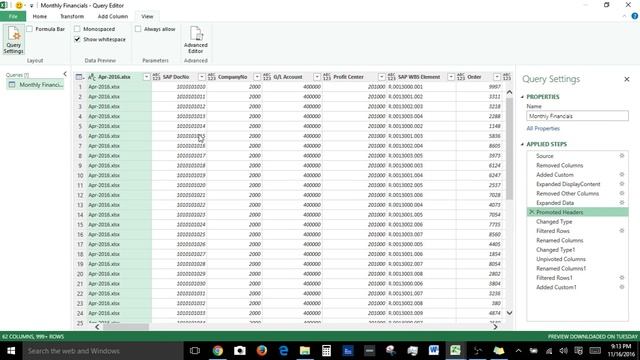640x360 pixels.
Task: Select the Monthly Financials query in Queries pane
Action: (36, 84)
